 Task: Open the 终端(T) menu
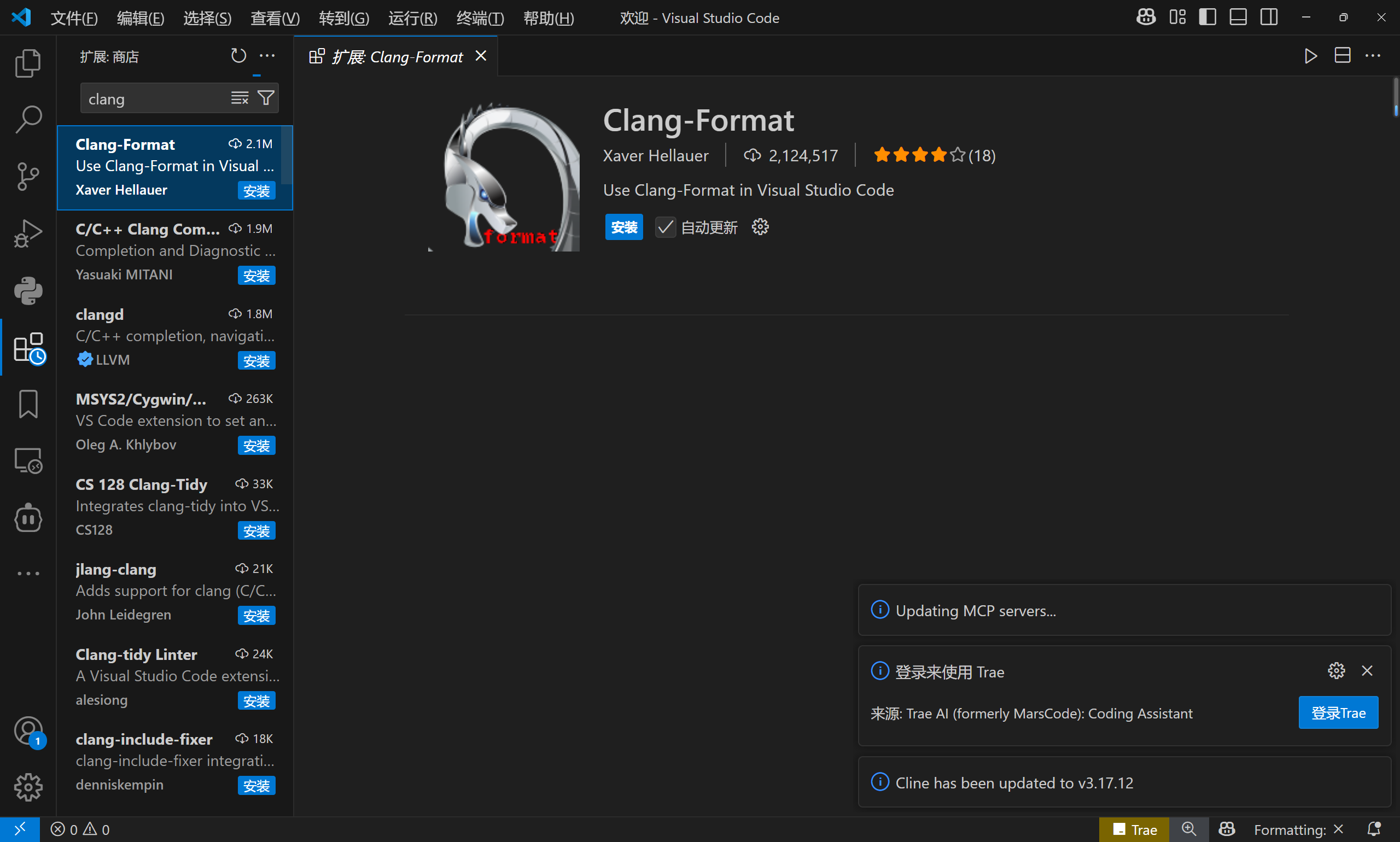[x=480, y=18]
